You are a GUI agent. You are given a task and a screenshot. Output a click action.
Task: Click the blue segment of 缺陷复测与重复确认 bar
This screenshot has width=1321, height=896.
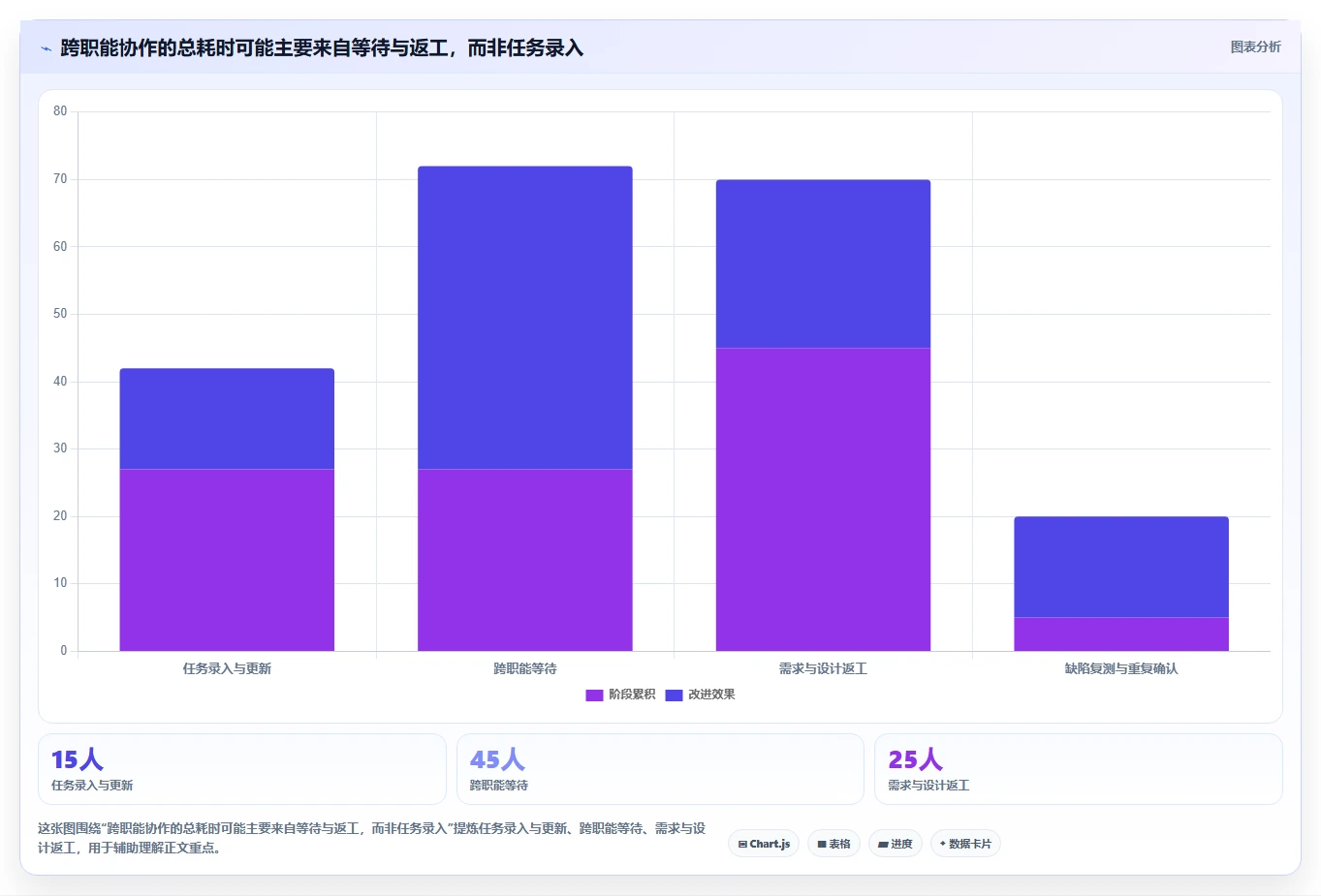click(1121, 567)
